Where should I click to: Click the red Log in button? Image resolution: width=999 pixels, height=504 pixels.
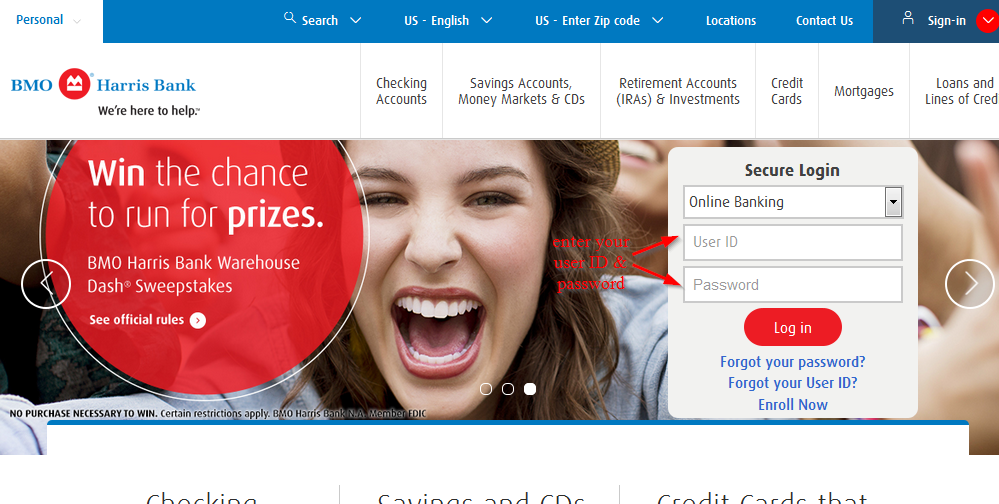coord(793,328)
